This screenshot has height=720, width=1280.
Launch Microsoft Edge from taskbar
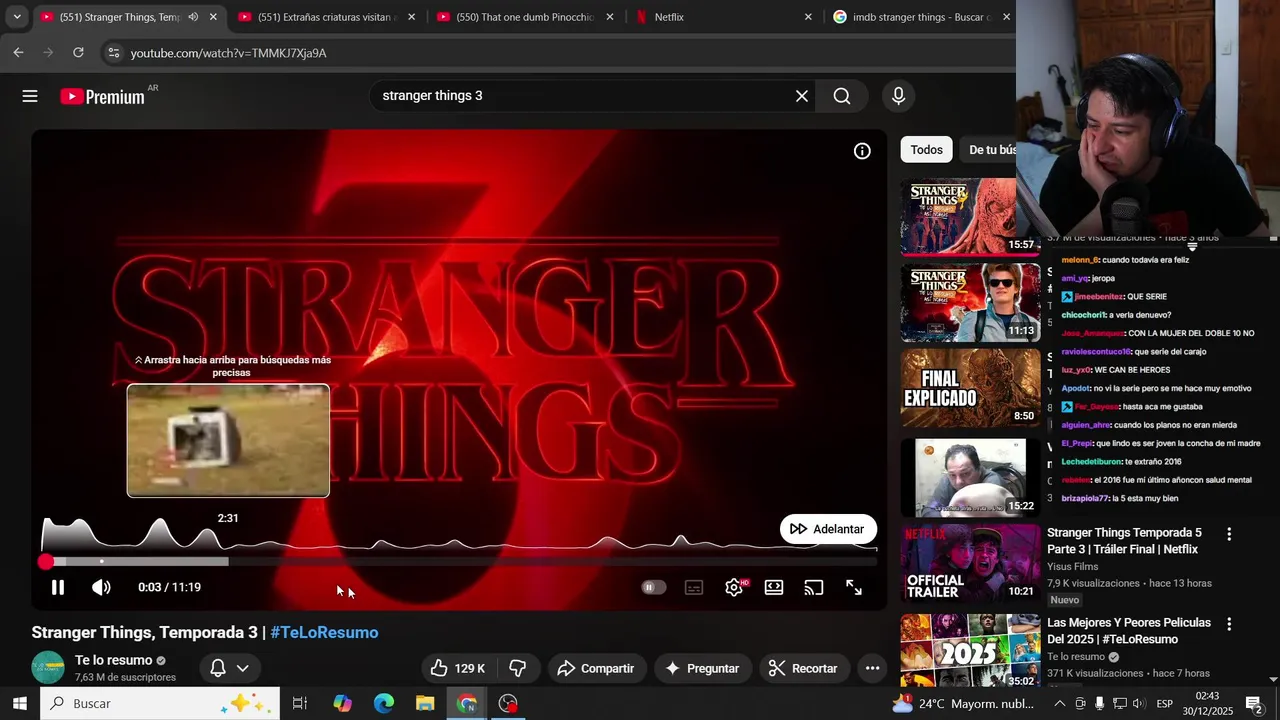384,704
